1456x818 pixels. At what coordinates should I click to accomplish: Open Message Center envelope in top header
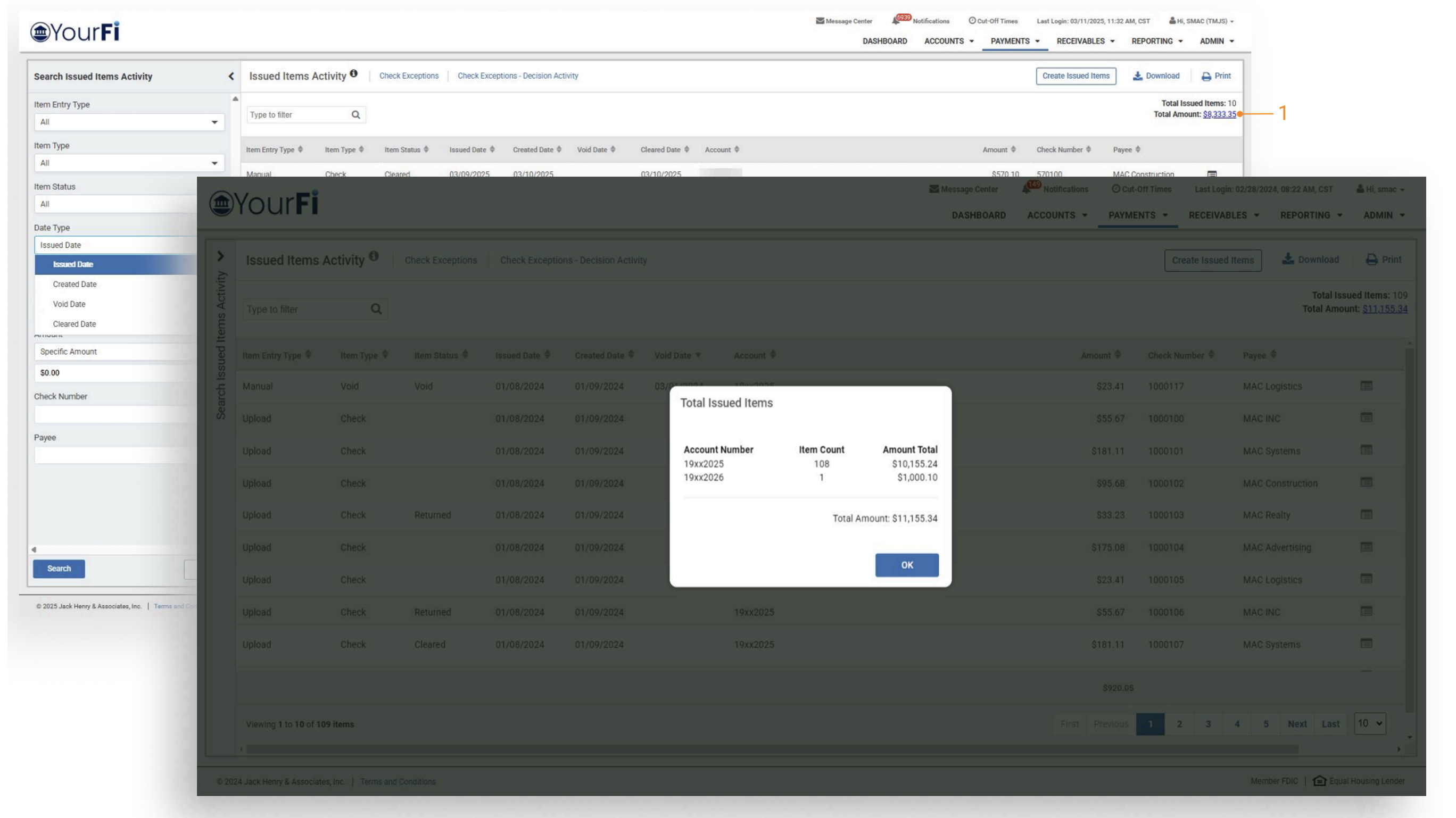coord(820,21)
